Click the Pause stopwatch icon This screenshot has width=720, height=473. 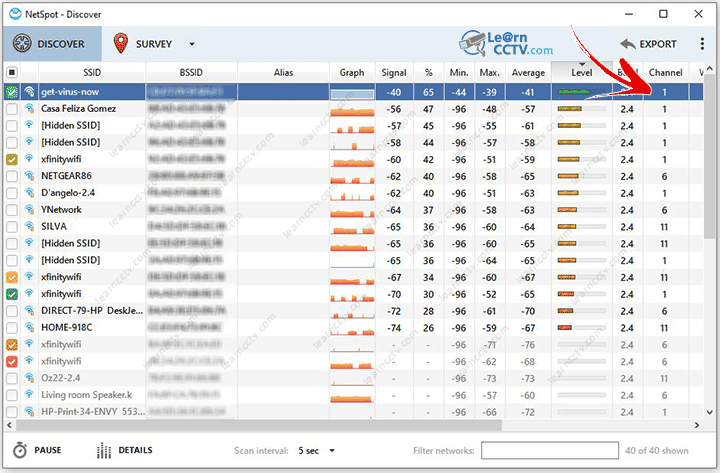click(x=19, y=450)
